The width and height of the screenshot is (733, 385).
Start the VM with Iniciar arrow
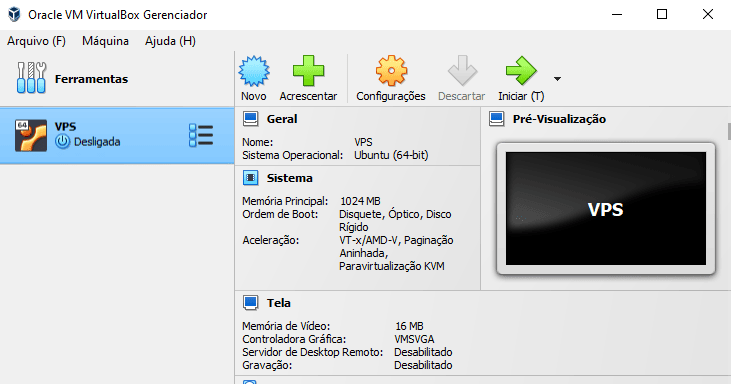click(x=521, y=71)
